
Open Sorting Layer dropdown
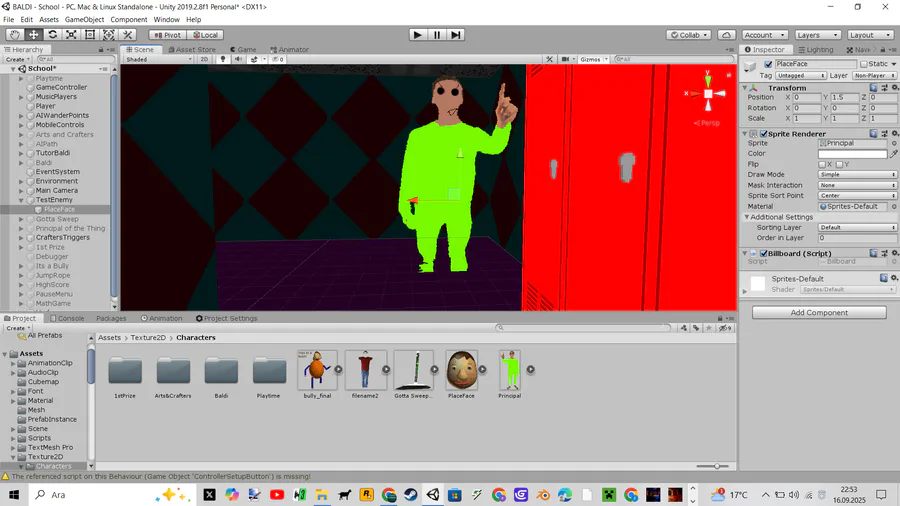pos(857,228)
